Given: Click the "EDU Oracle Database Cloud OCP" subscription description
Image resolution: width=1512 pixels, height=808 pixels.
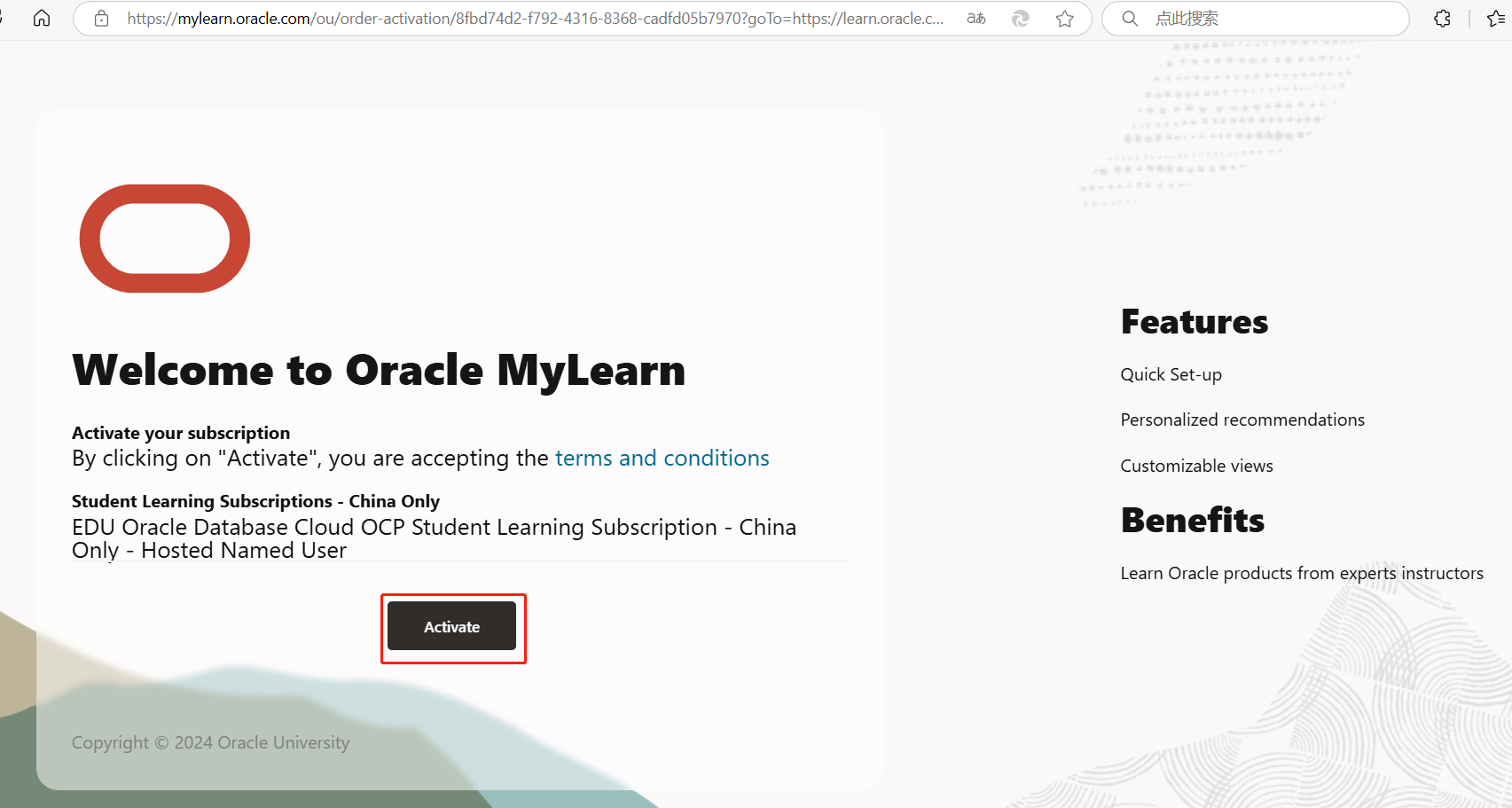Looking at the screenshot, I should click(434, 538).
